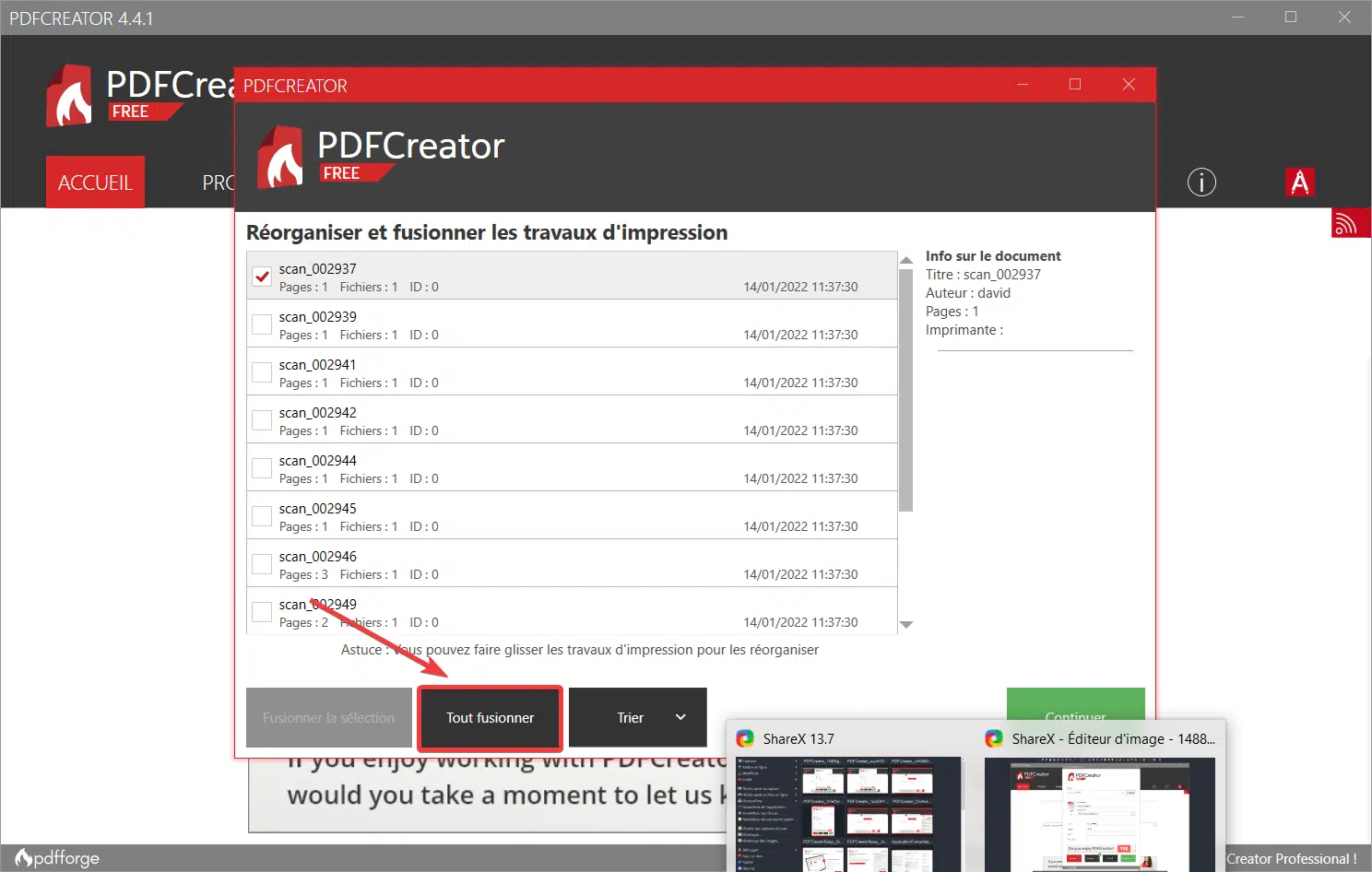Click the green Continuer button
1372x872 pixels.
pos(1075,704)
